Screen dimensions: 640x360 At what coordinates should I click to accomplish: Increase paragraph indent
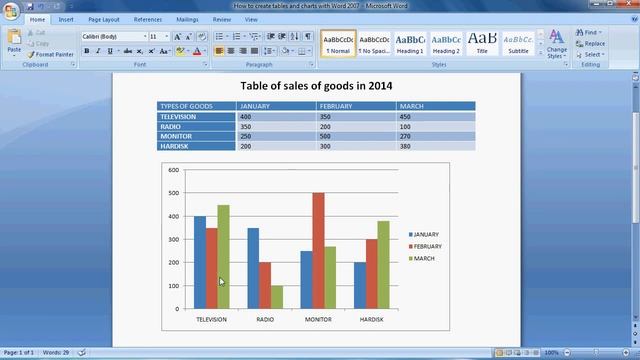[x=282, y=37]
